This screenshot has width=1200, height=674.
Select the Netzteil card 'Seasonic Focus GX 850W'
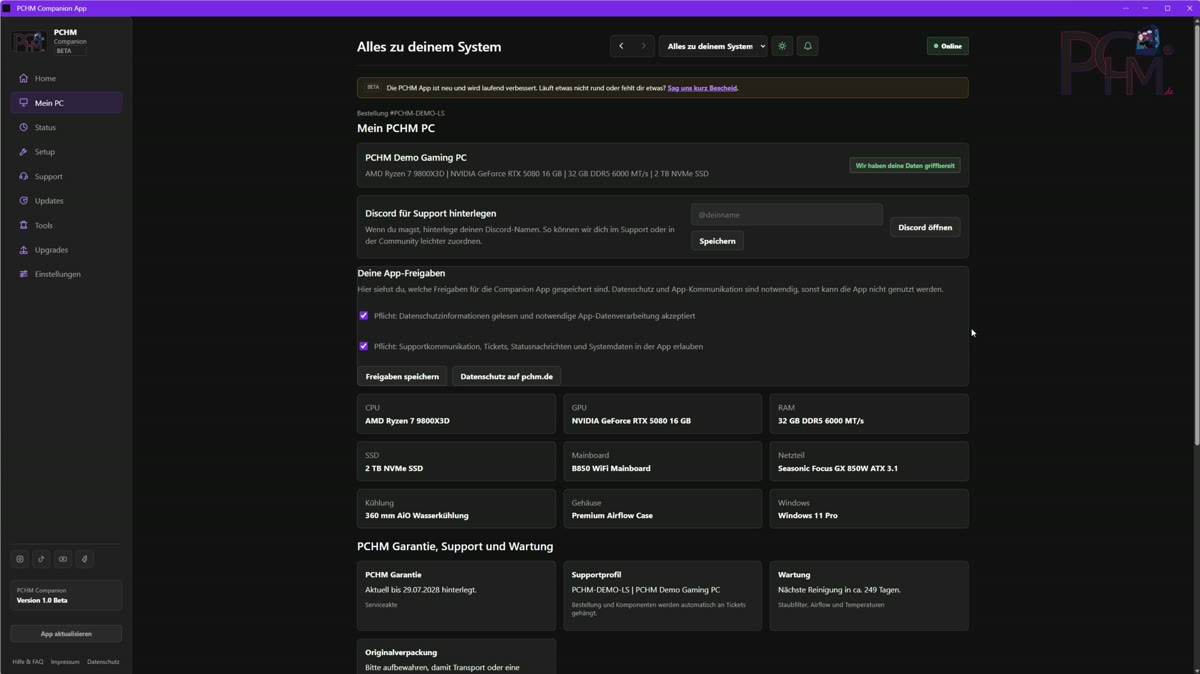pos(869,462)
